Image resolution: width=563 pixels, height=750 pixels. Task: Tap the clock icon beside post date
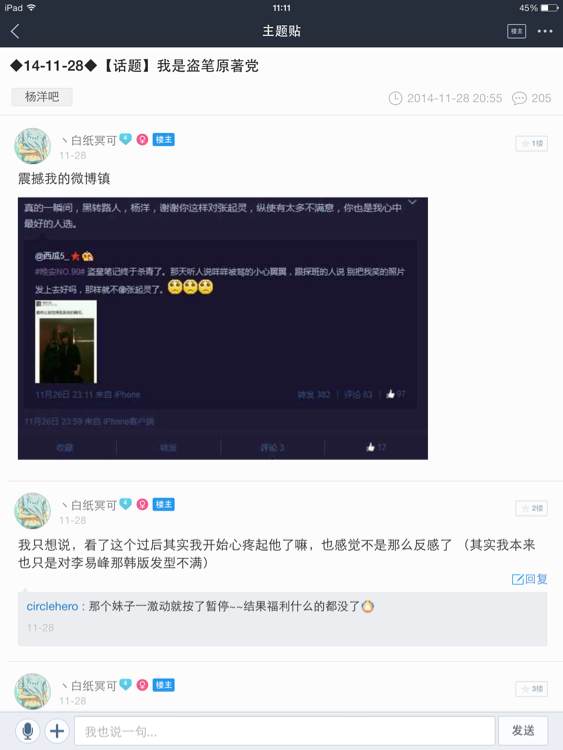395,98
